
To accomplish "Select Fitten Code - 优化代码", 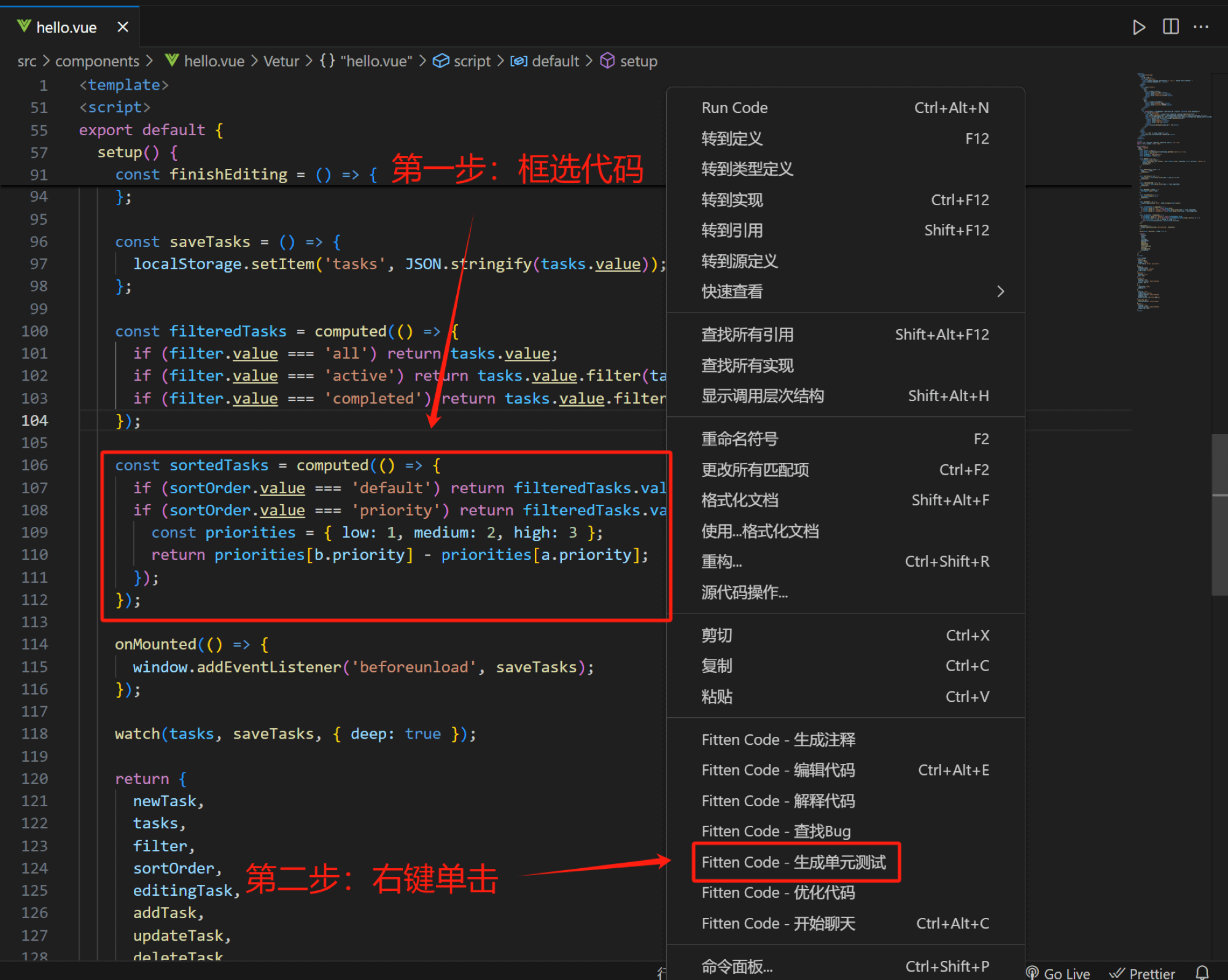I will click(845, 893).
